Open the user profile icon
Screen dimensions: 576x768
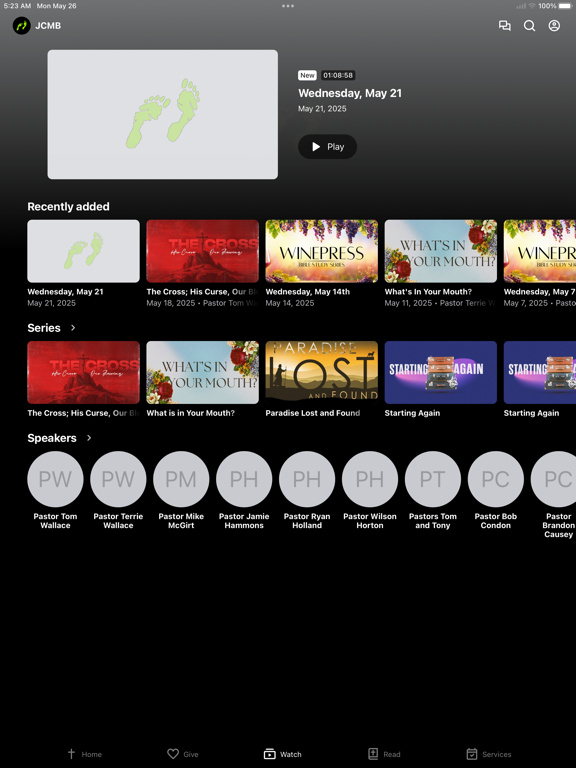(554, 25)
